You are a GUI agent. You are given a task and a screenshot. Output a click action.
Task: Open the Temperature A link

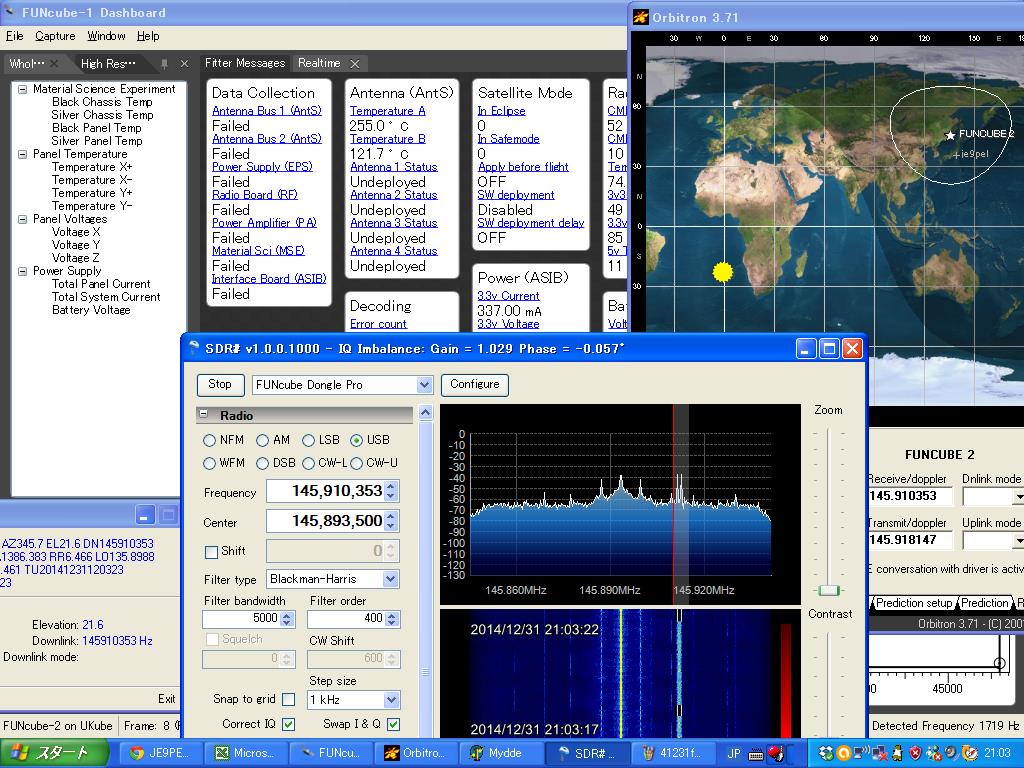pyautogui.click(x=387, y=111)
